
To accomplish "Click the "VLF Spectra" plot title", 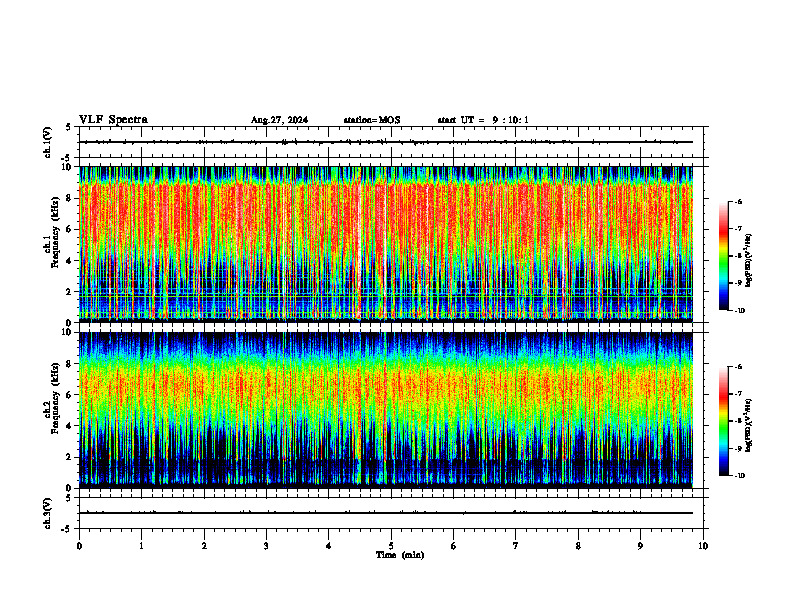I will point(113,120).
